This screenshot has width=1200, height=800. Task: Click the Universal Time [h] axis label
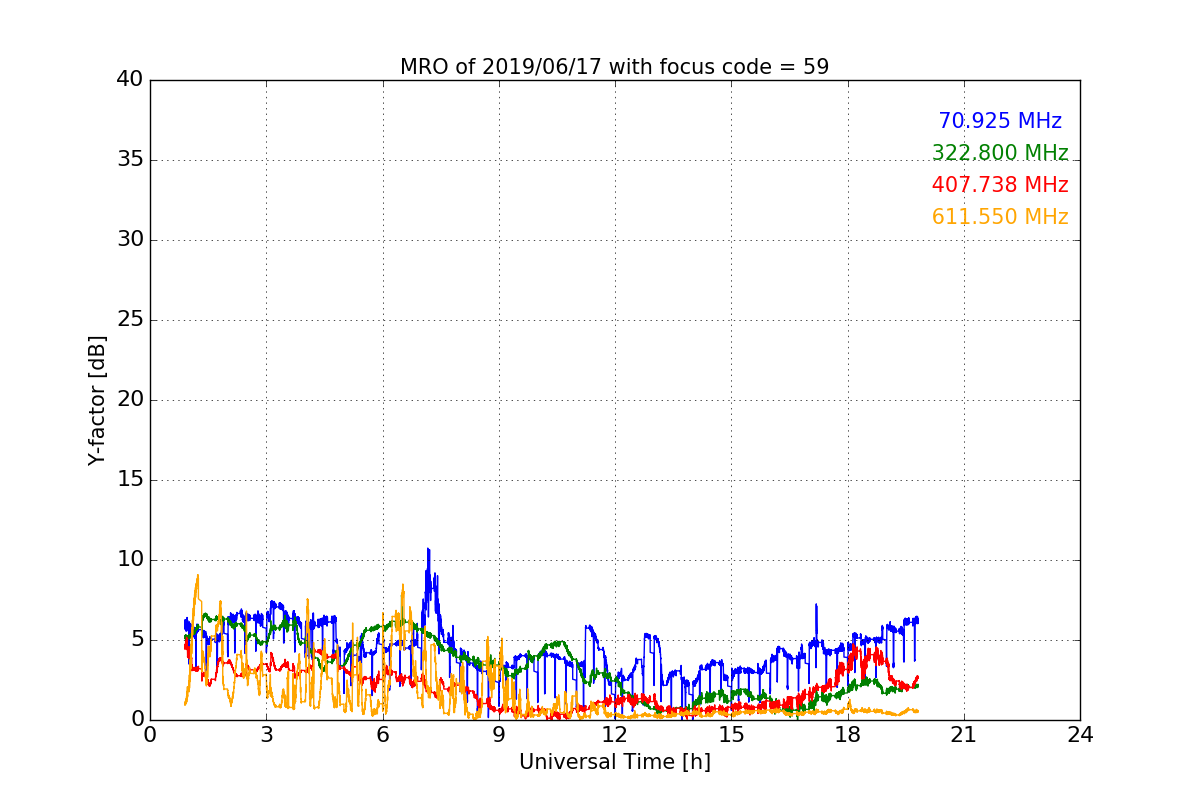click(x=614, y=762)
